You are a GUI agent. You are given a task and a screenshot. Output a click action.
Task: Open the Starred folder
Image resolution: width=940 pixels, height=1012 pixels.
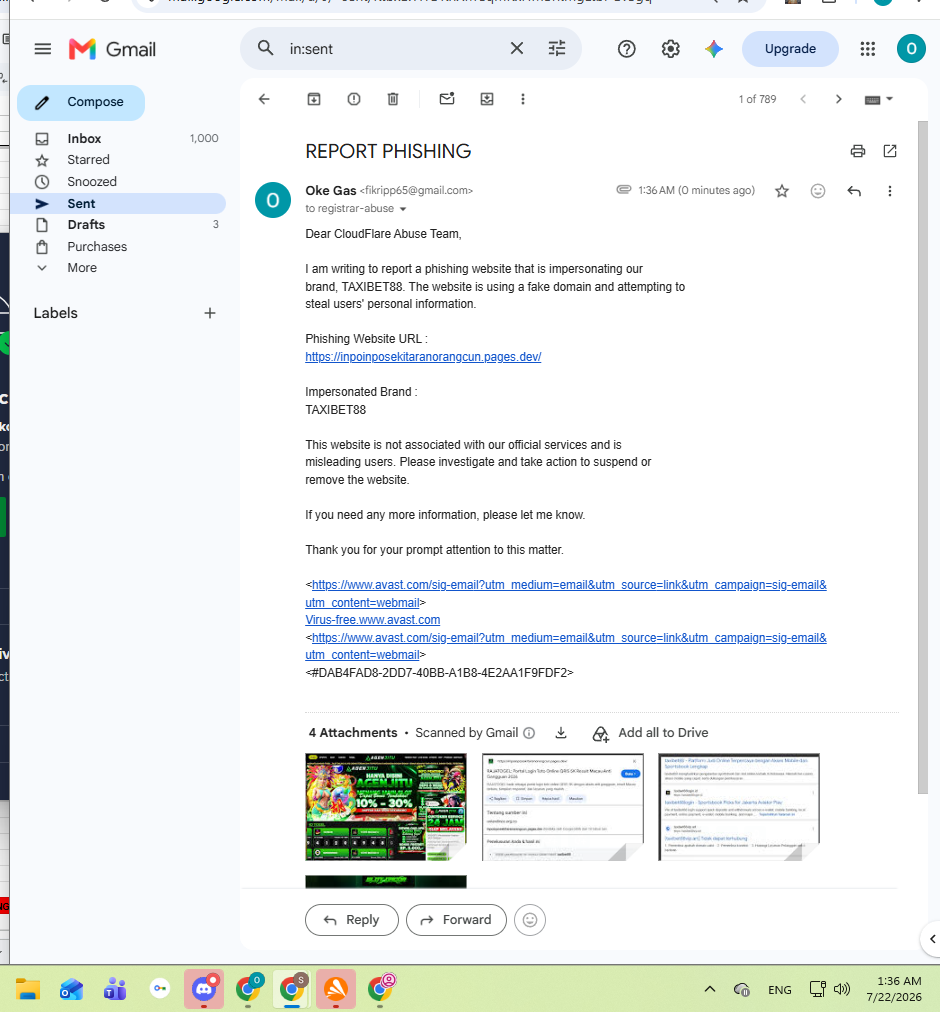tap(118, 160)
